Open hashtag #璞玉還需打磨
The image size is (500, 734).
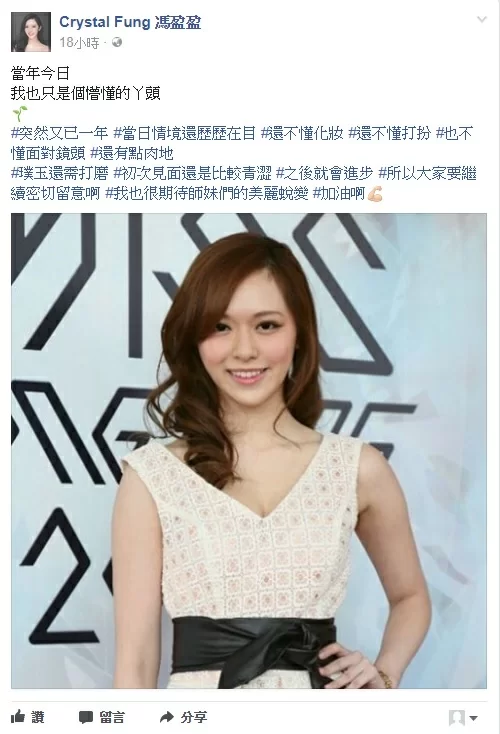click(x=59, y=174)
